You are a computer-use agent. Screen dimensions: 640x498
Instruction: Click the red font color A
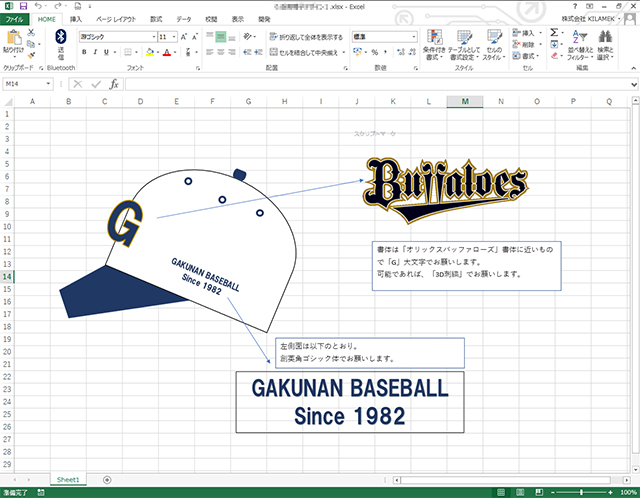pos(167,52)
